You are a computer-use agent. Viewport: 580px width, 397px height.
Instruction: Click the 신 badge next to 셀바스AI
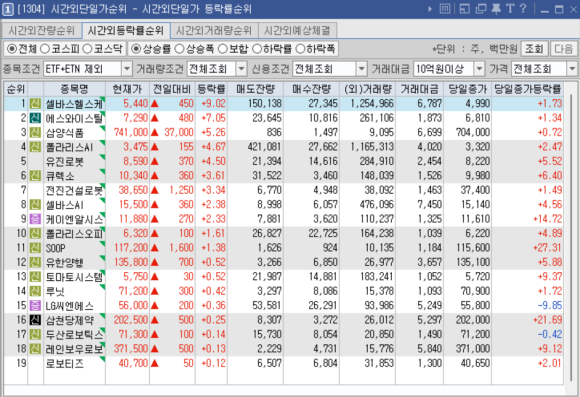click(x=35, y=205)
